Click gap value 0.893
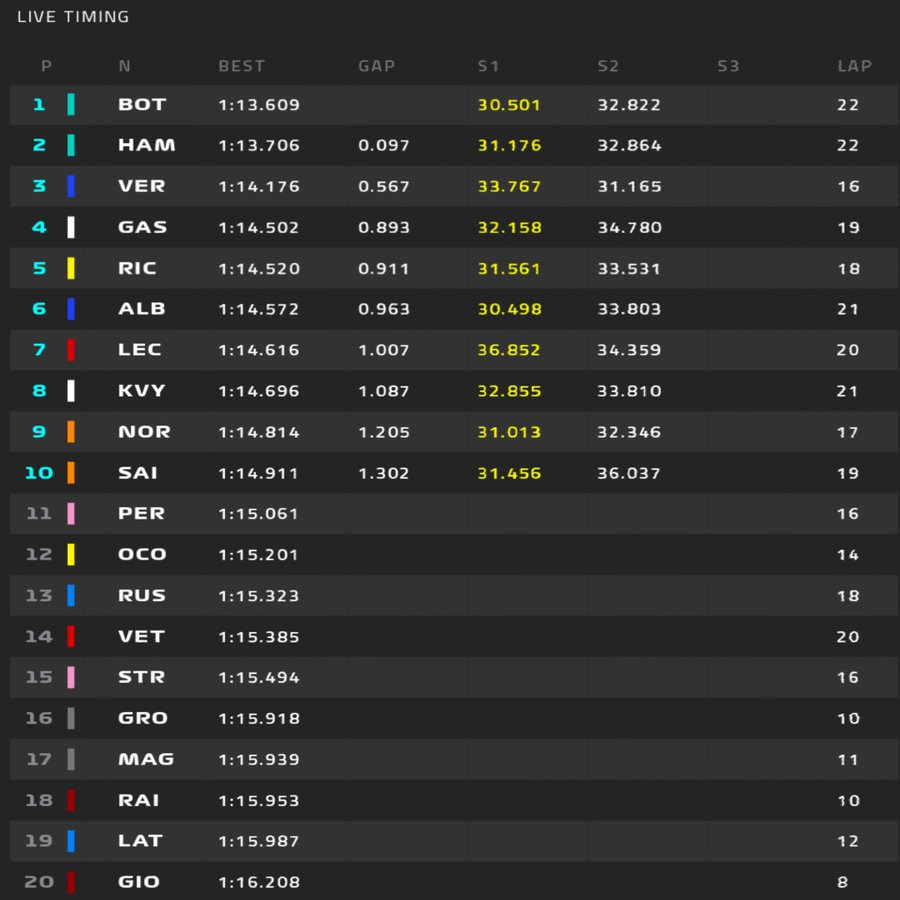This screenshot has height=900, width=900. tap(384, 228)
